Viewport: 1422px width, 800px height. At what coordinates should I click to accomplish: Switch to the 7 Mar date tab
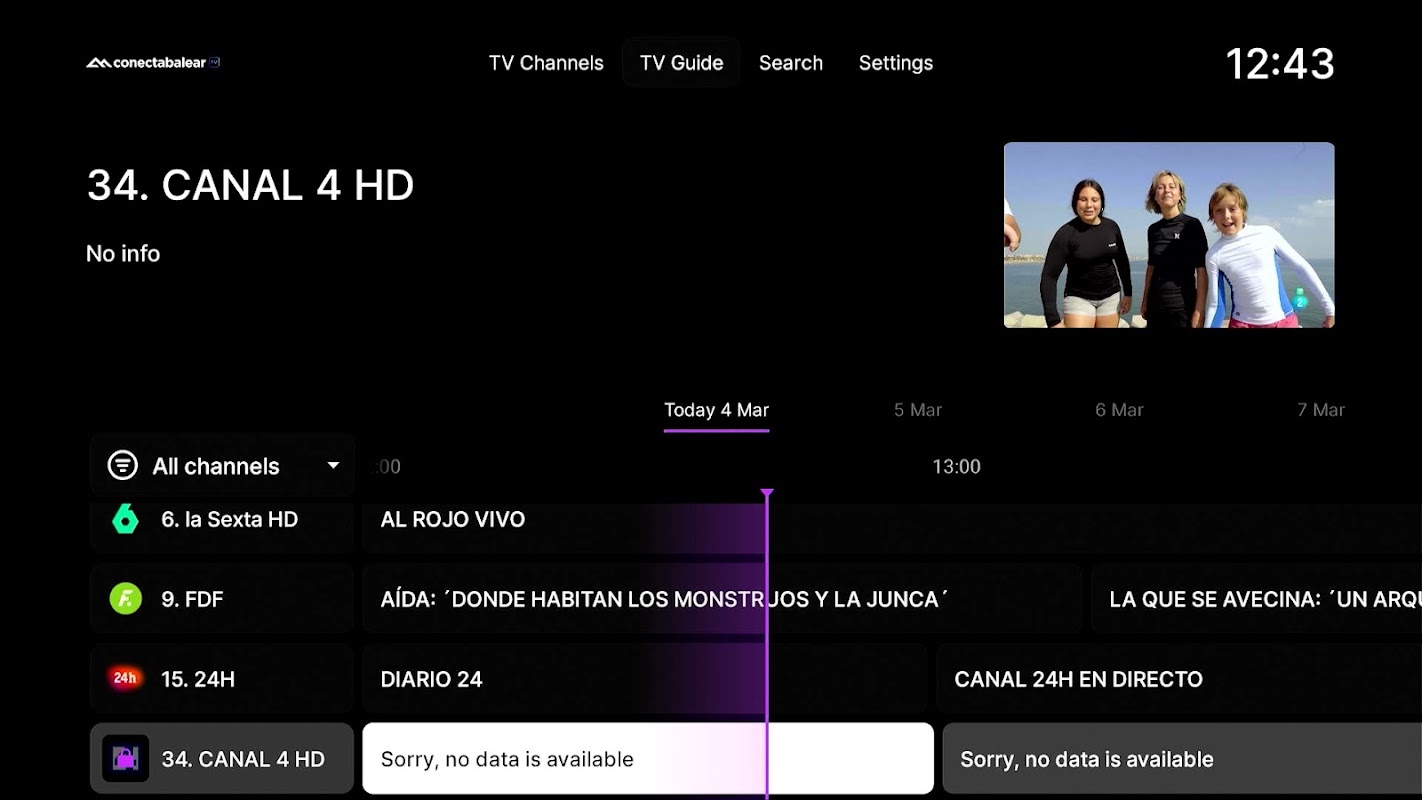[1321, 410]
